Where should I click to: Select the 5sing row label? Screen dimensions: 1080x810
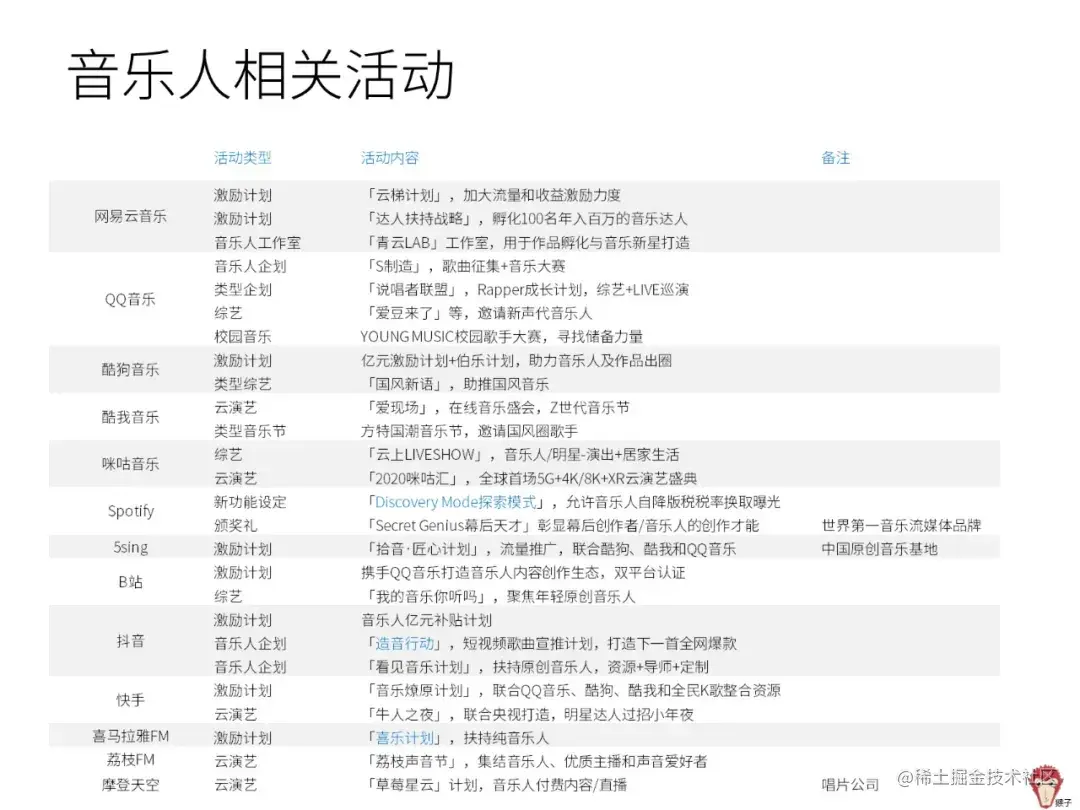[130, 546]
